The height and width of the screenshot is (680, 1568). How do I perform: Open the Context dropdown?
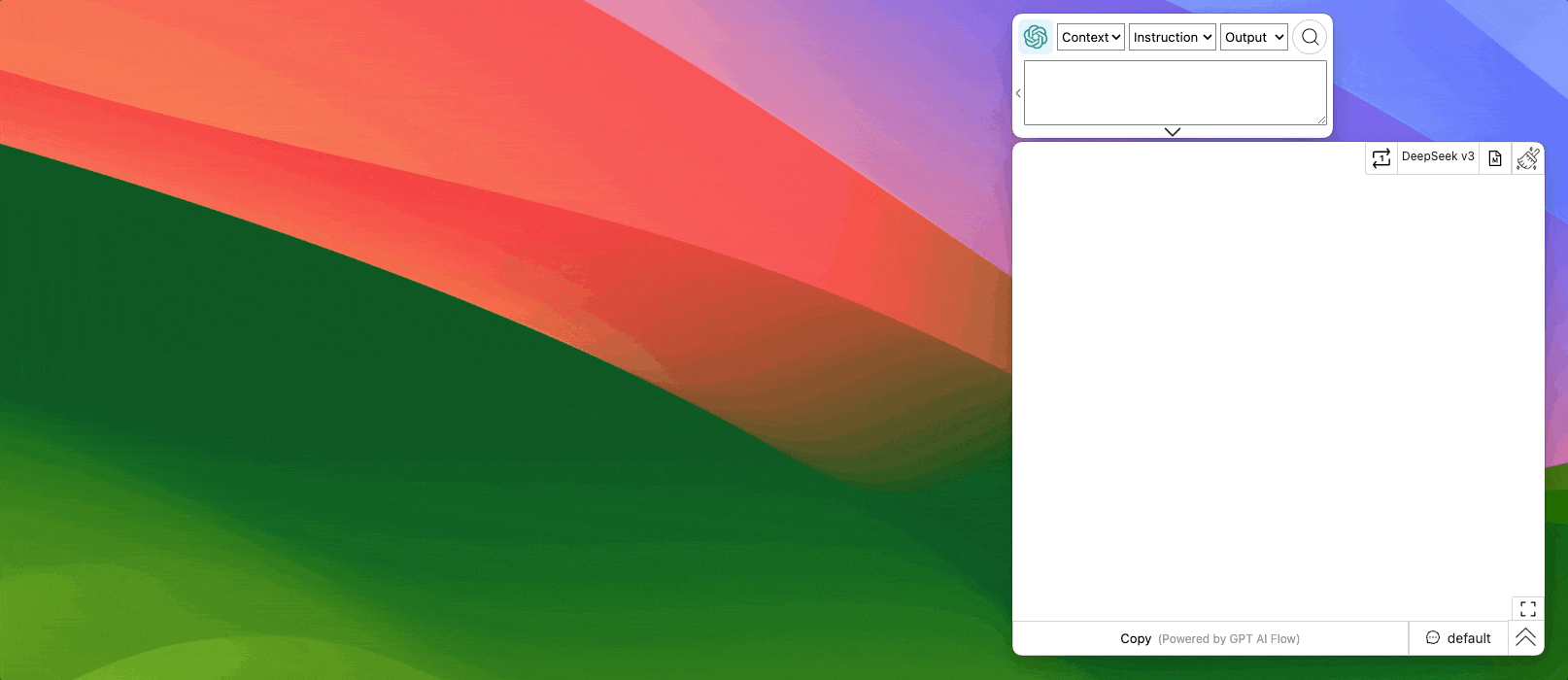(x=1091, y=37)
